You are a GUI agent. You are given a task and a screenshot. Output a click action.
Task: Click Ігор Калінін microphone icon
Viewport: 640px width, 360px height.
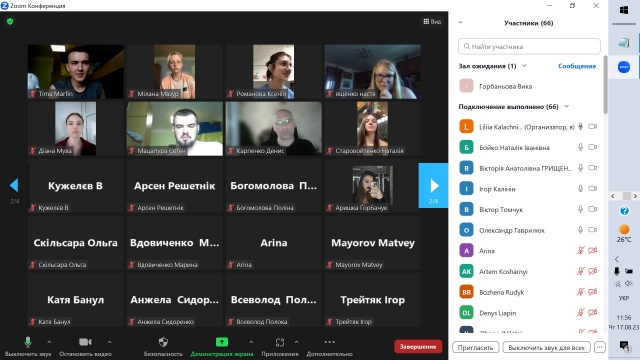580,189
